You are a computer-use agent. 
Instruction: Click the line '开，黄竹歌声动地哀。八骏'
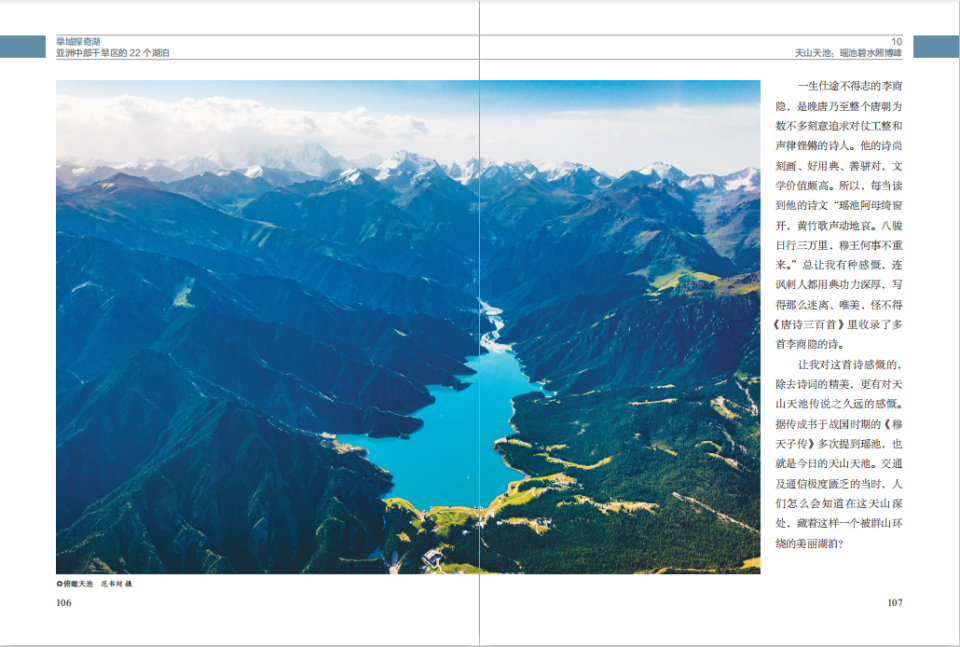tap(839, 225)
